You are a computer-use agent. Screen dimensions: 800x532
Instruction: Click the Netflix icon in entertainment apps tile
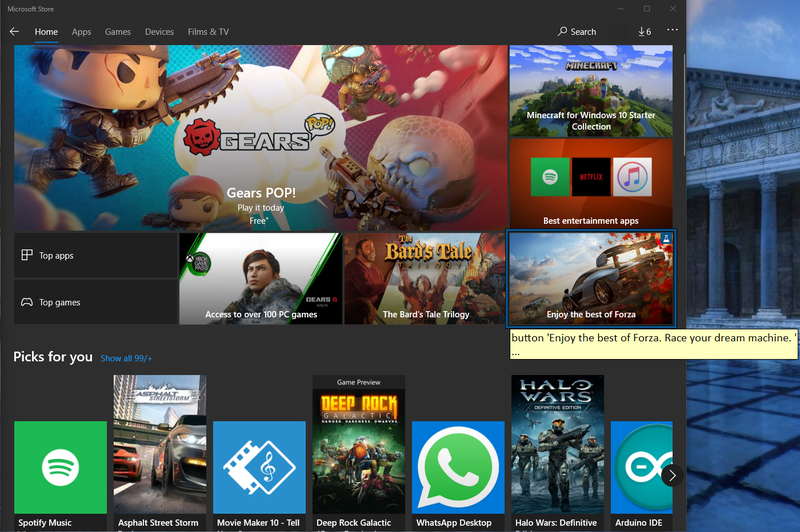point(591,177)
